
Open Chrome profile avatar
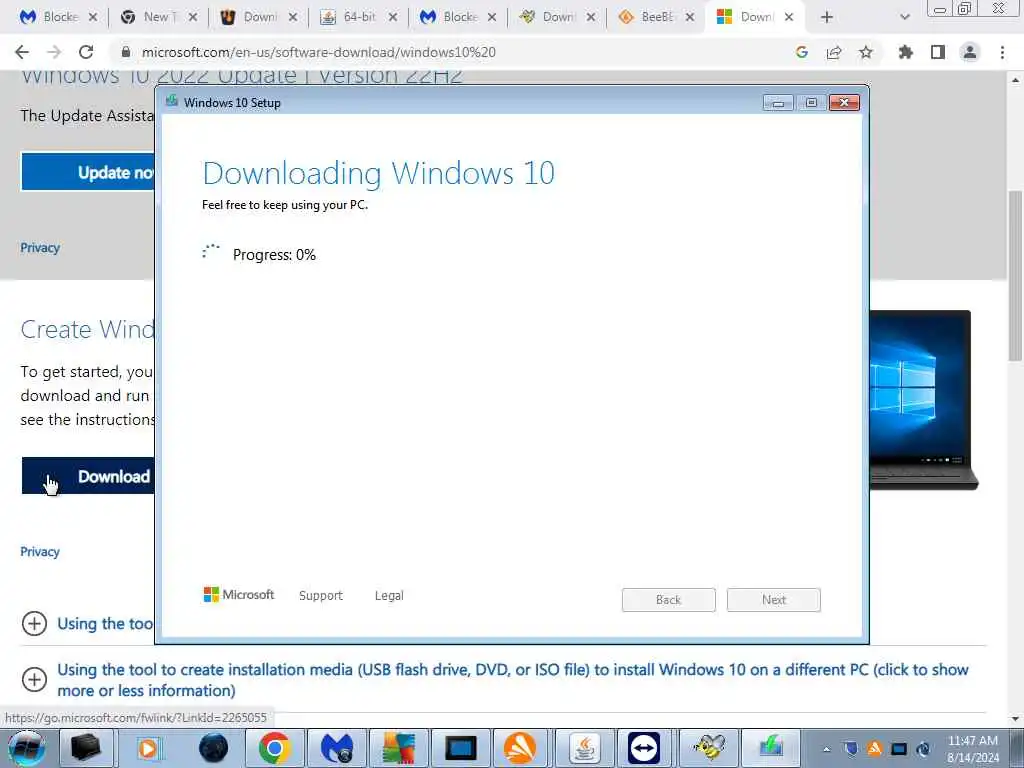pos(970,52)
